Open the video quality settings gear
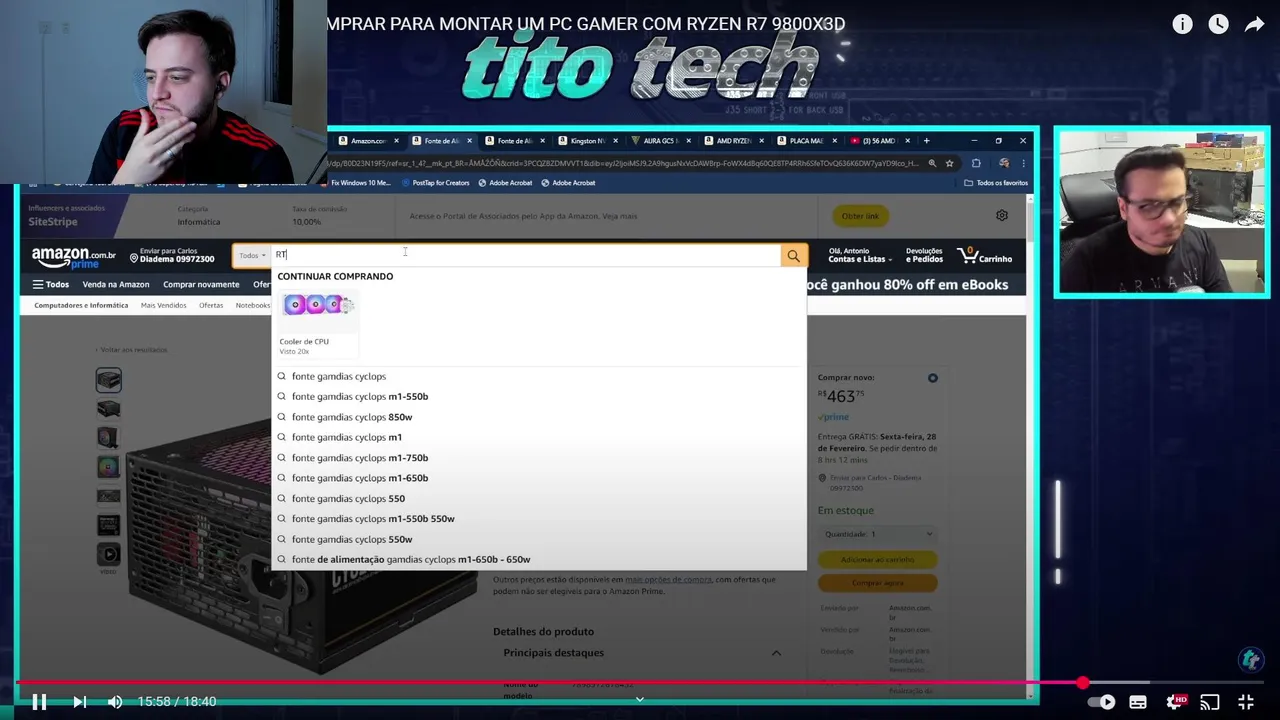 pos(1176,702)
